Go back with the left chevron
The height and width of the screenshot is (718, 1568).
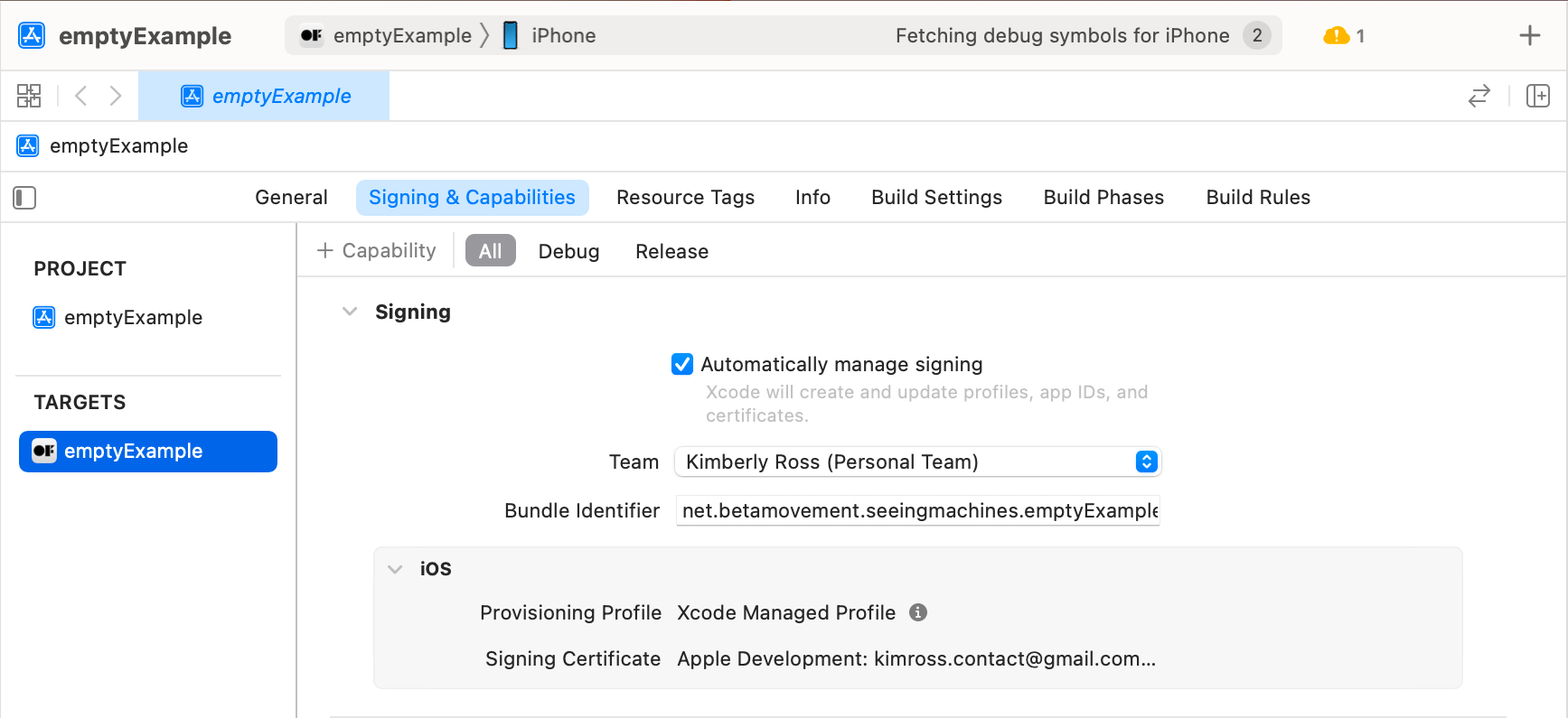tap(81, 96)
